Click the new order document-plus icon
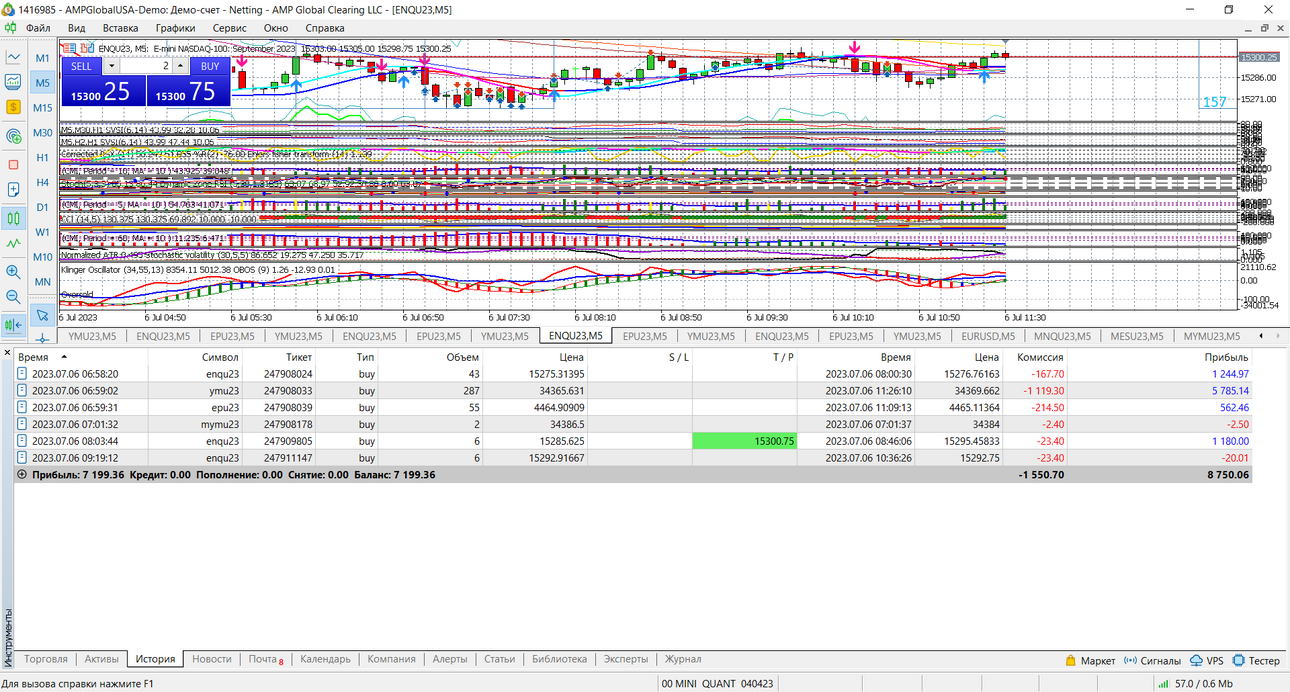Image resolution: width=1290 pixels, height=692 pixels. tap(14, 189)
